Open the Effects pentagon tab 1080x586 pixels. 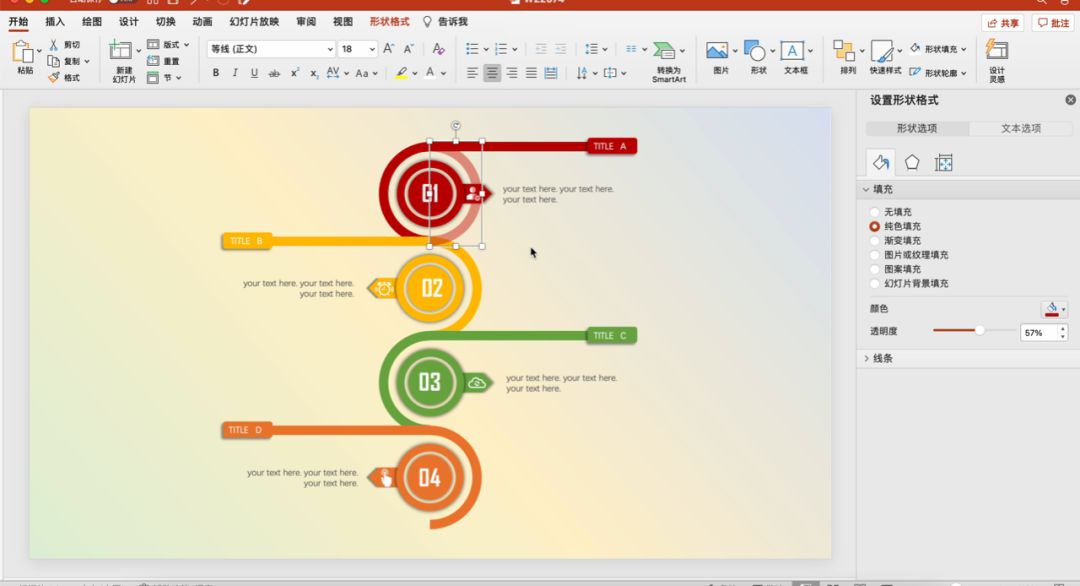912,163
